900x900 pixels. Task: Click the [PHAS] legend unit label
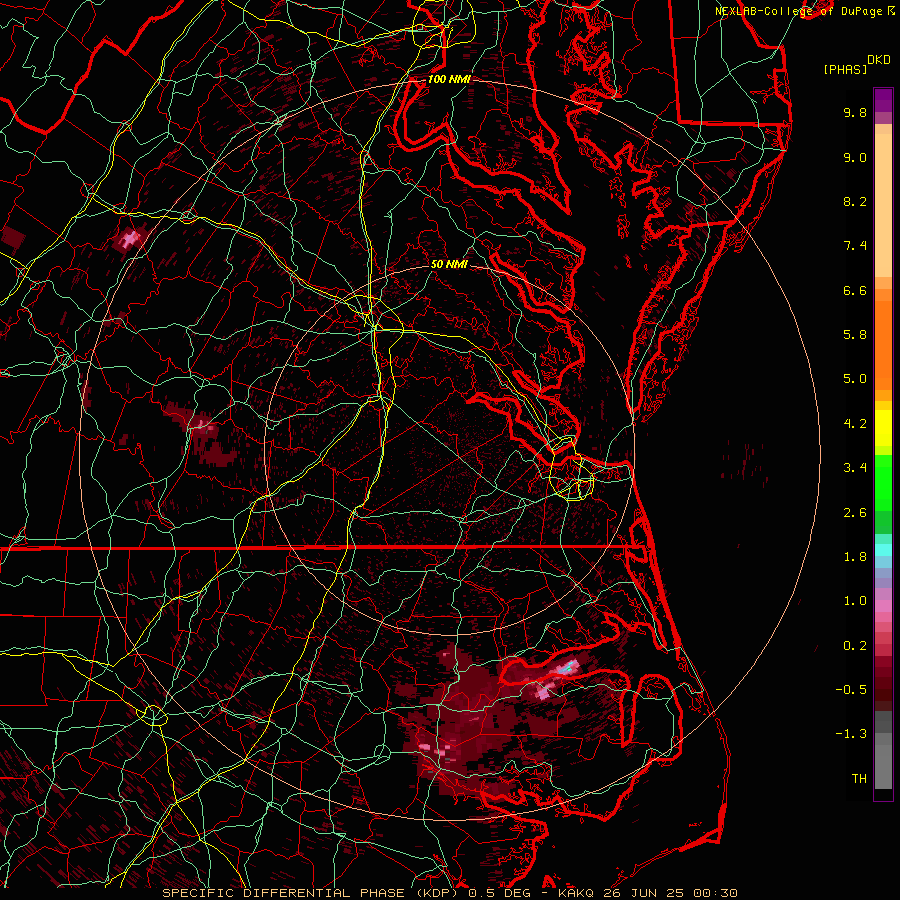pos(845,69)
